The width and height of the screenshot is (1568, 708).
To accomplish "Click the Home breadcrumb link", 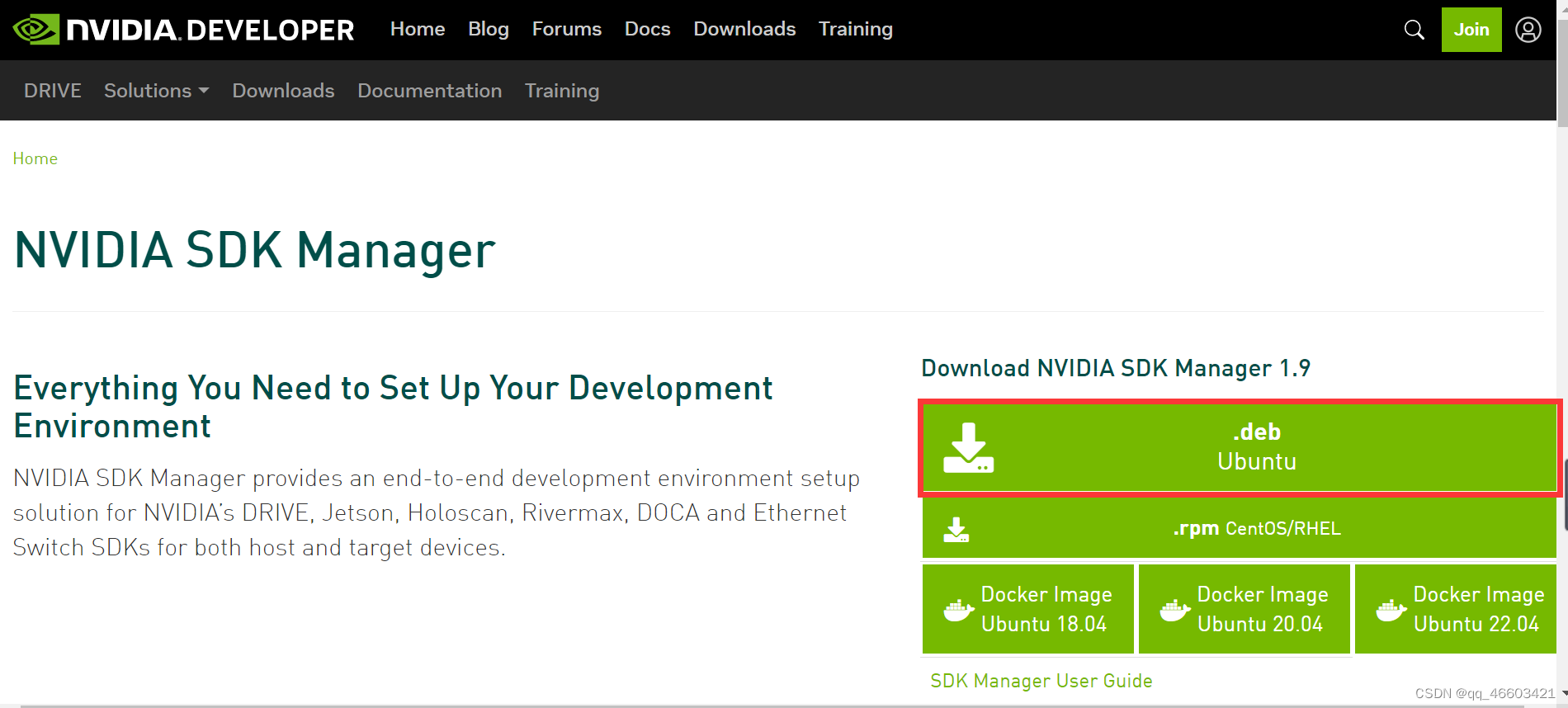I will coord(35,158).
